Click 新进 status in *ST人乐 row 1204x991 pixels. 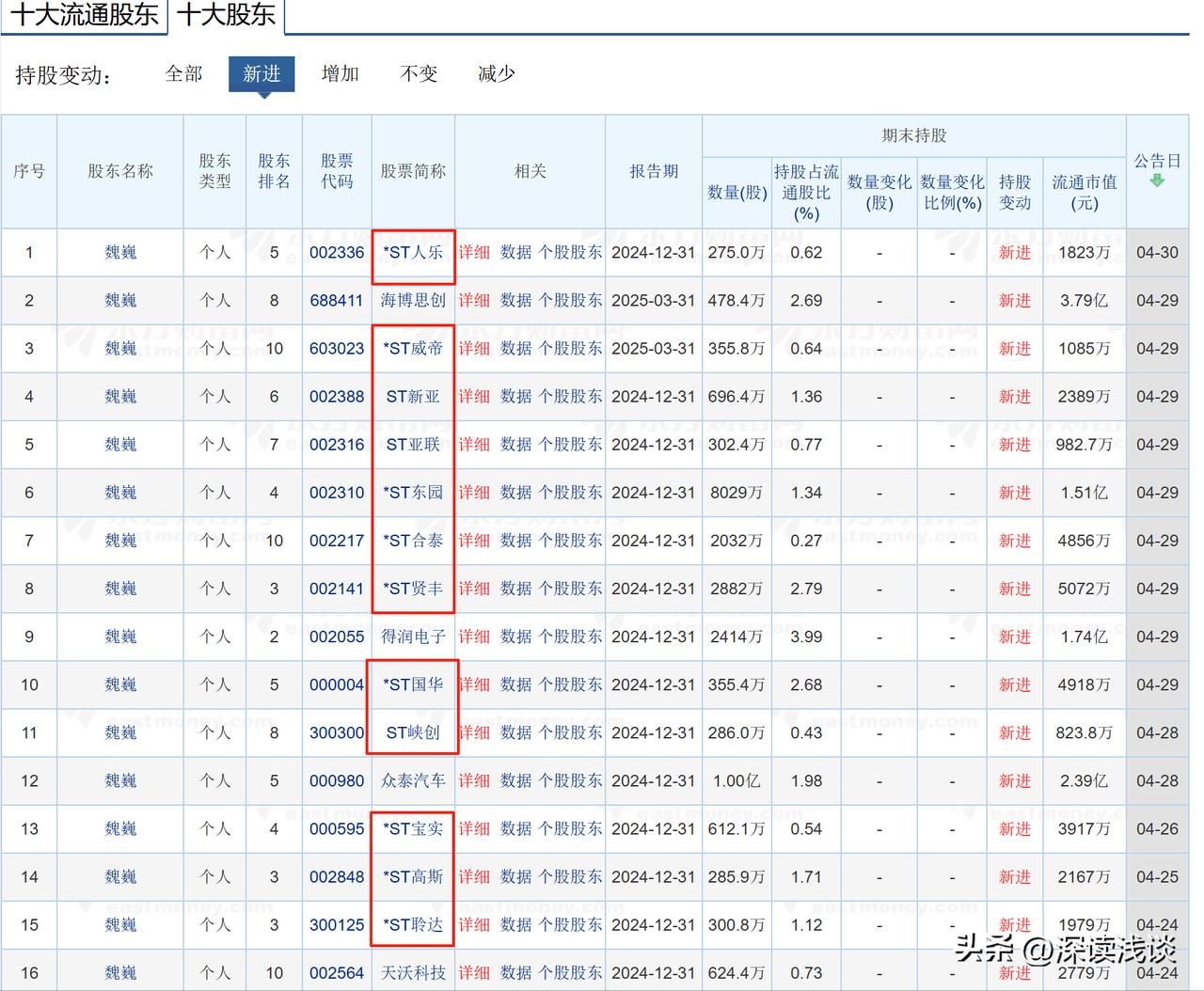click(1015, 252)
